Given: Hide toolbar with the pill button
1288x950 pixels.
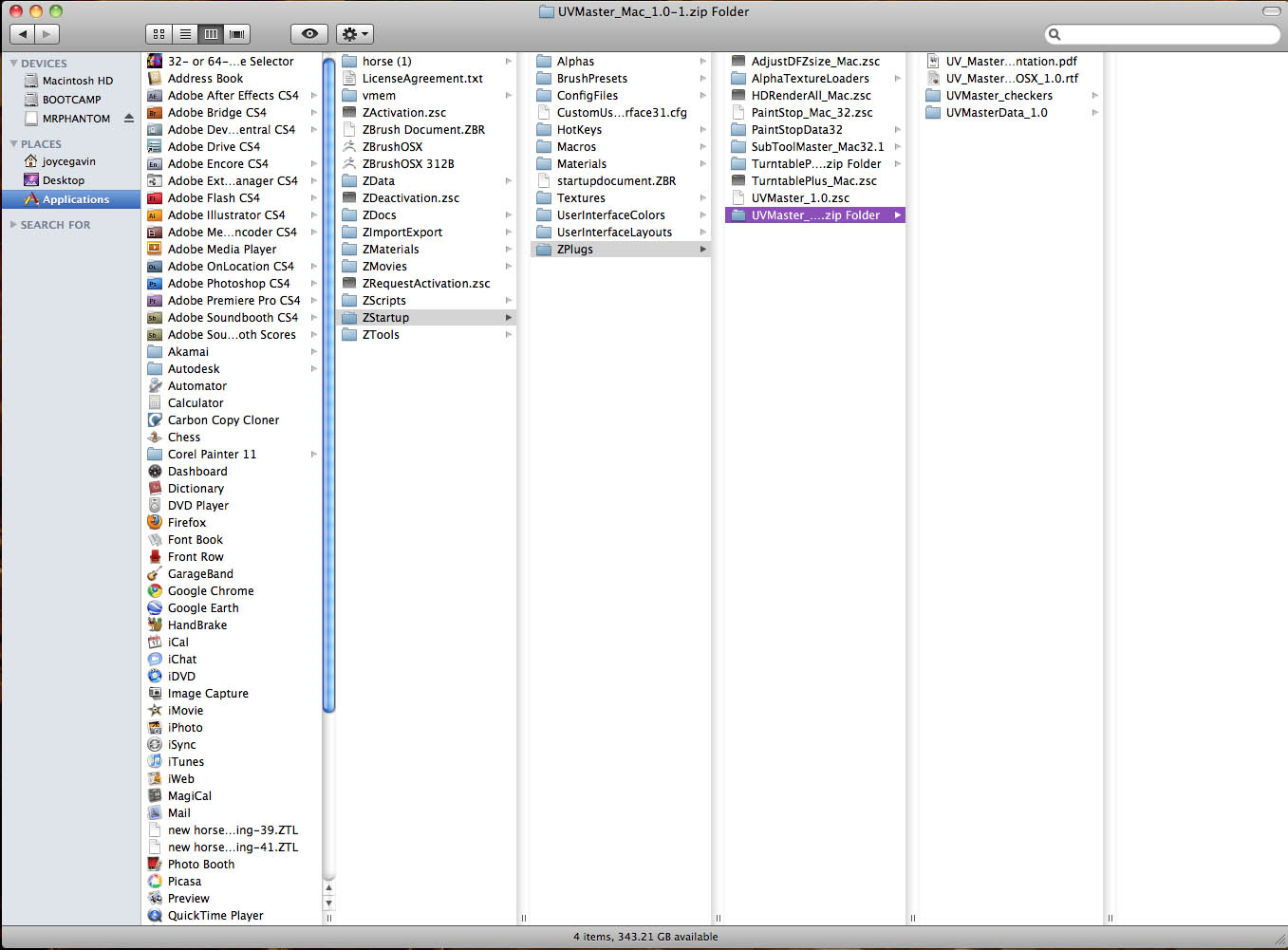Looking at the screenshot, I should coord(1271,11).
